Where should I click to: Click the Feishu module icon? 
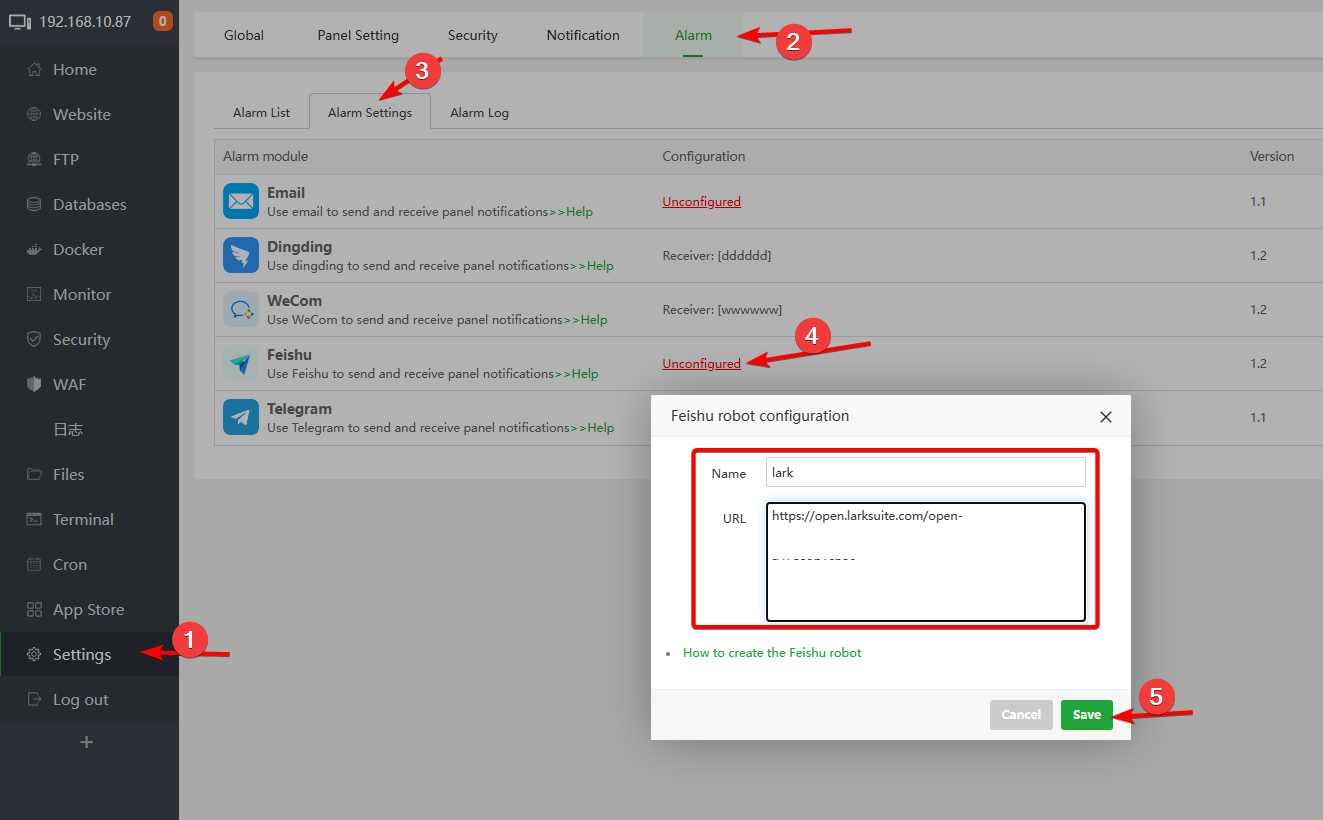(x=241, y=363)
